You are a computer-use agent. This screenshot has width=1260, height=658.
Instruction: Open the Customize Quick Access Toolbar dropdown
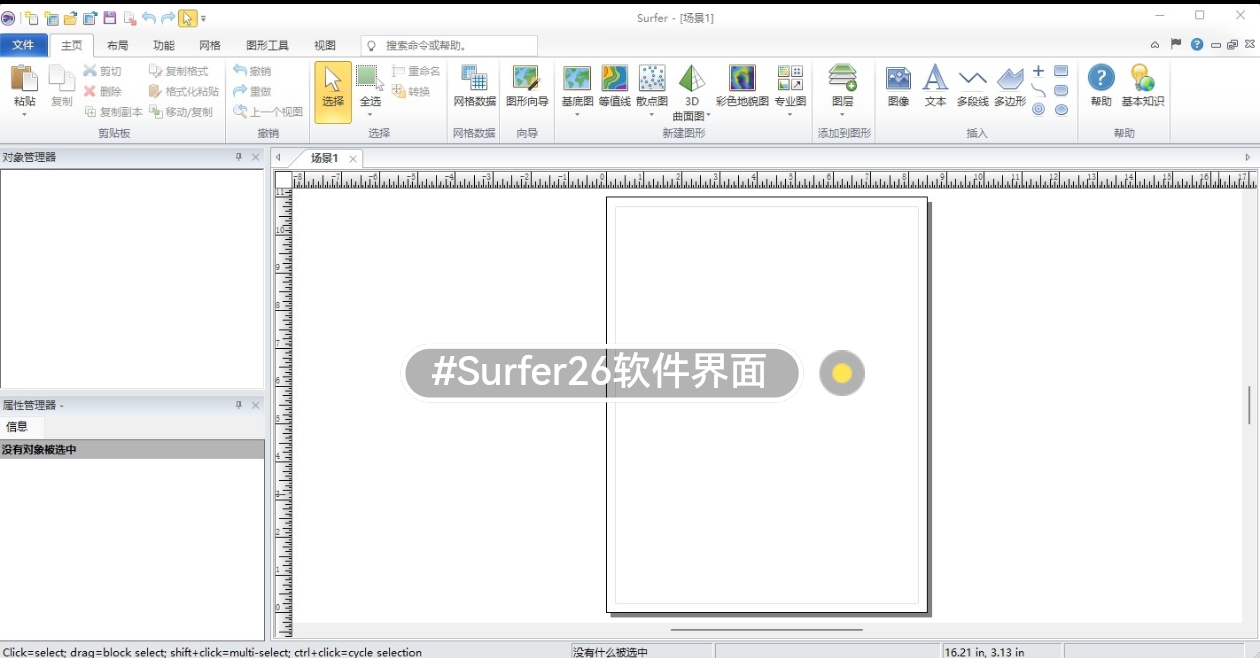tap(204, 18)
